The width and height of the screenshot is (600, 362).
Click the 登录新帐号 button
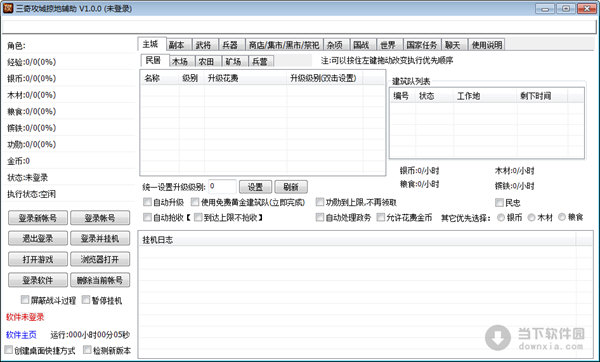point(38,218)
